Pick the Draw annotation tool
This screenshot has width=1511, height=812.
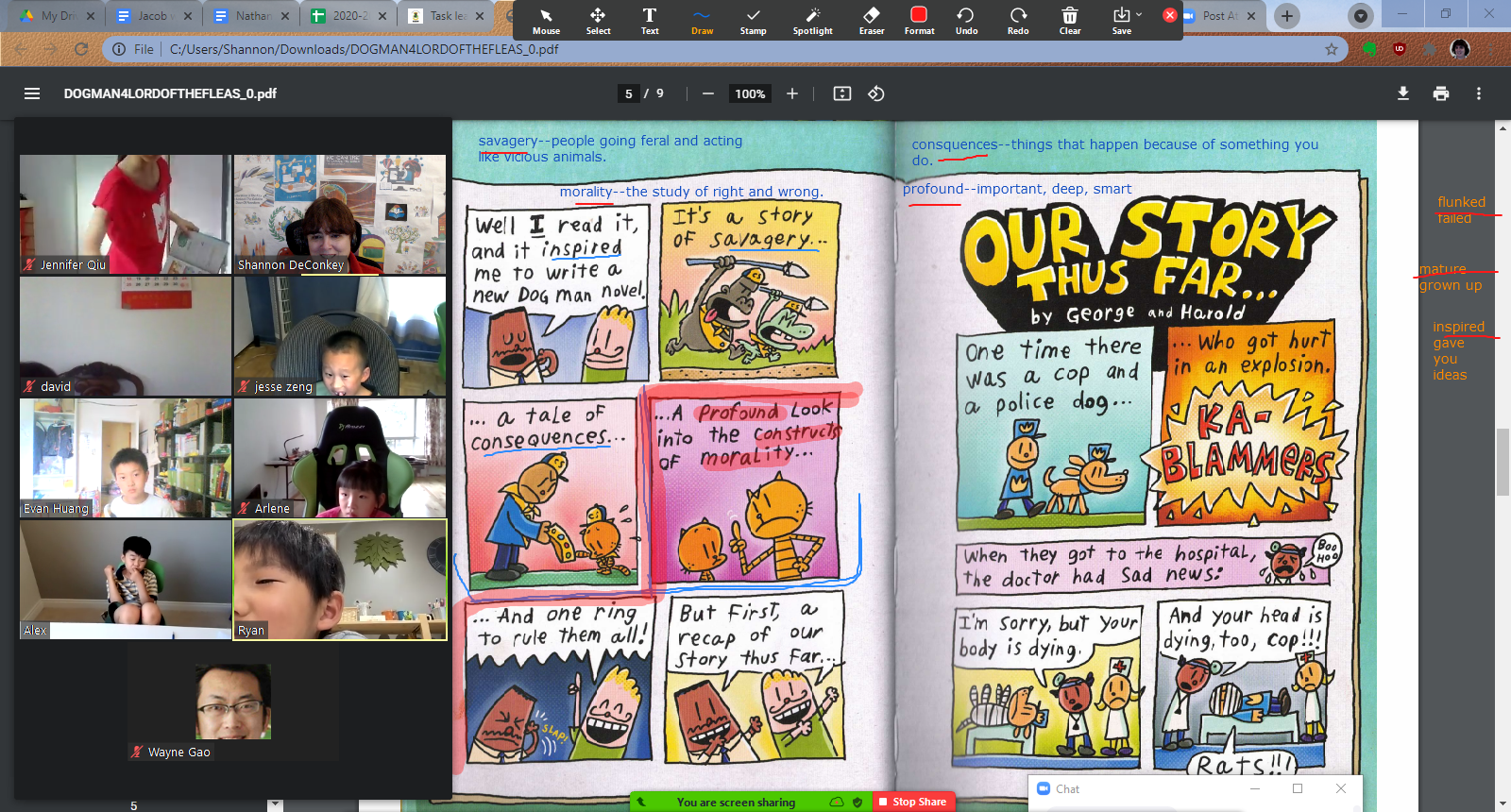pos(702,21)
